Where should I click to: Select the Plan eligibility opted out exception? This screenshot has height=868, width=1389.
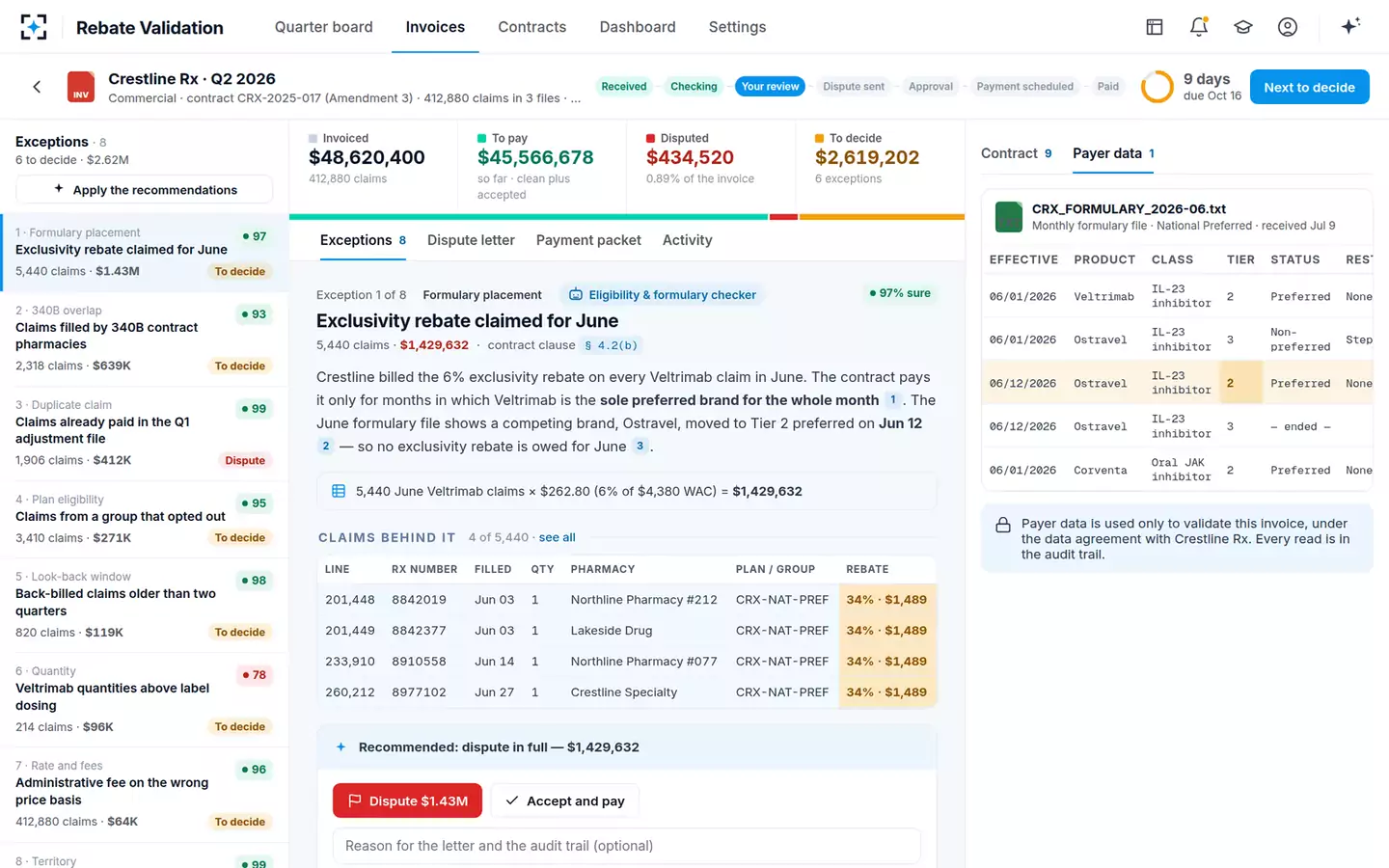tap(145, 520)
